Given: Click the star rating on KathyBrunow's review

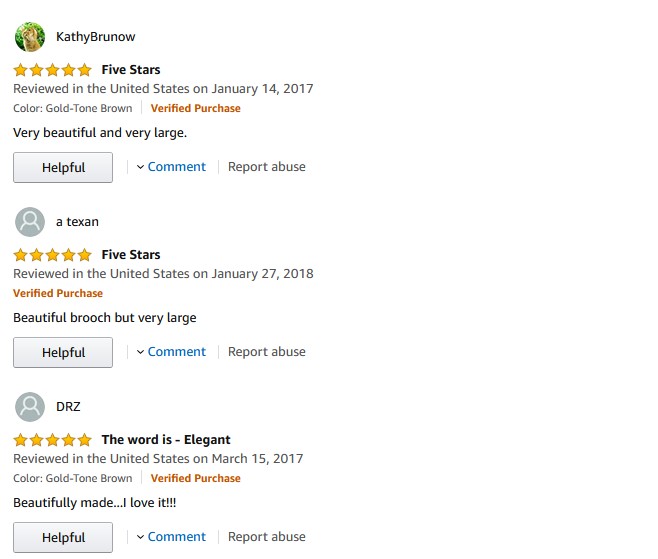Looking at the screenshot, I should click(x=52, y=70).
